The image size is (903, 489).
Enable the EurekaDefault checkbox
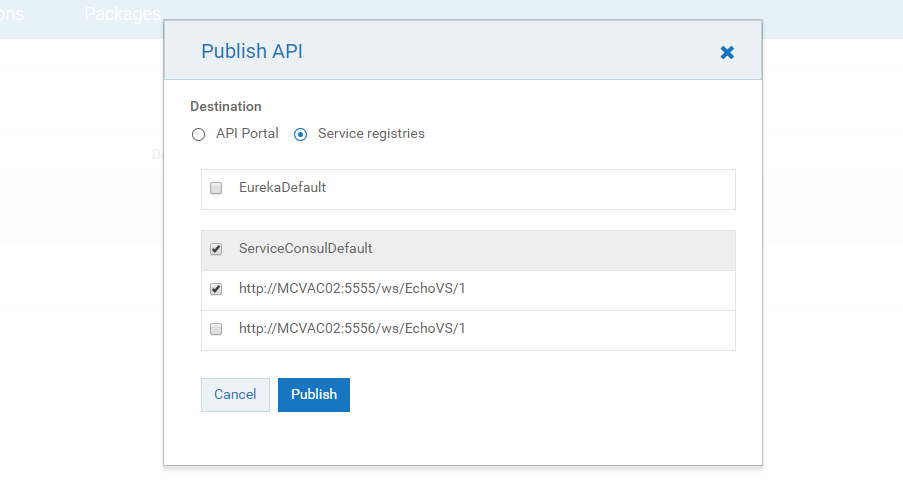coord(216,188)
